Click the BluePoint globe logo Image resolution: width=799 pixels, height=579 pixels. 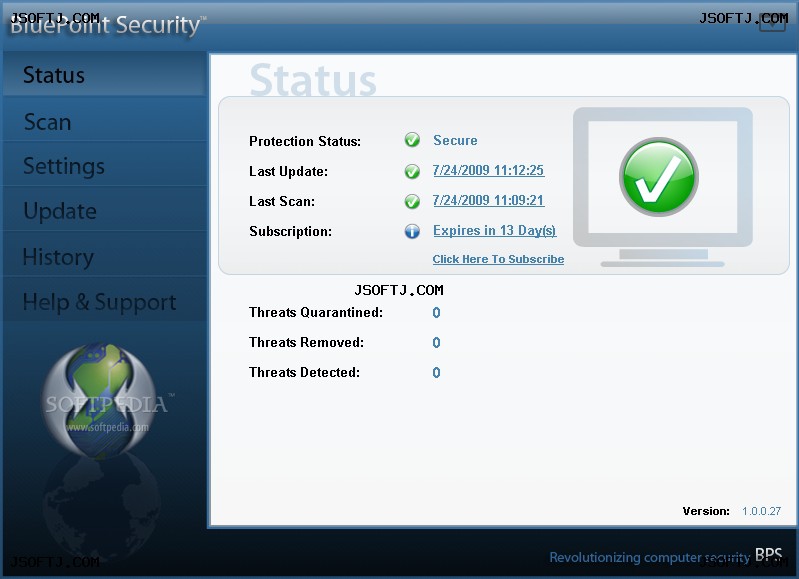pos(100,400)
